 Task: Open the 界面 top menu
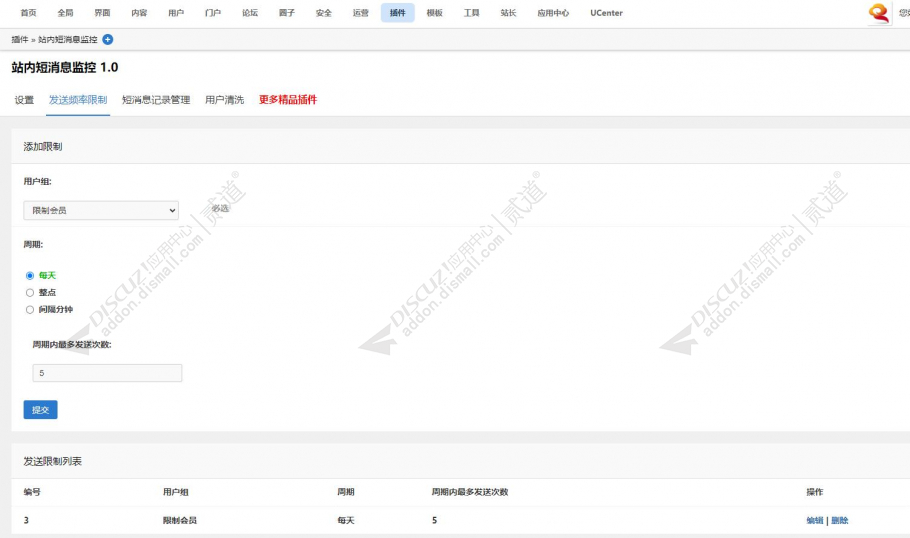tap(102, 13)
